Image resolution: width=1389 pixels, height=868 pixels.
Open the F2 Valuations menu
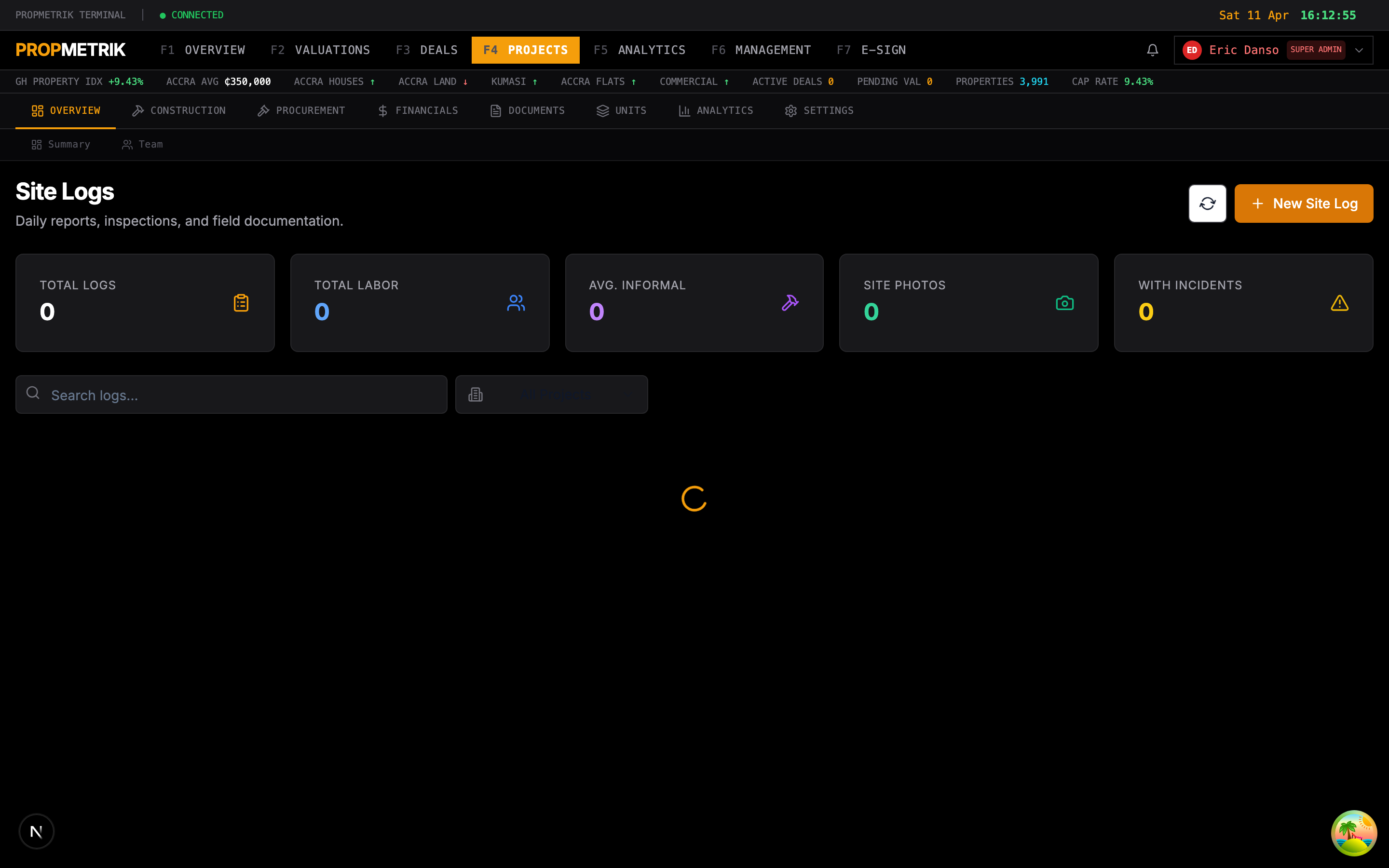pos(320,50)
